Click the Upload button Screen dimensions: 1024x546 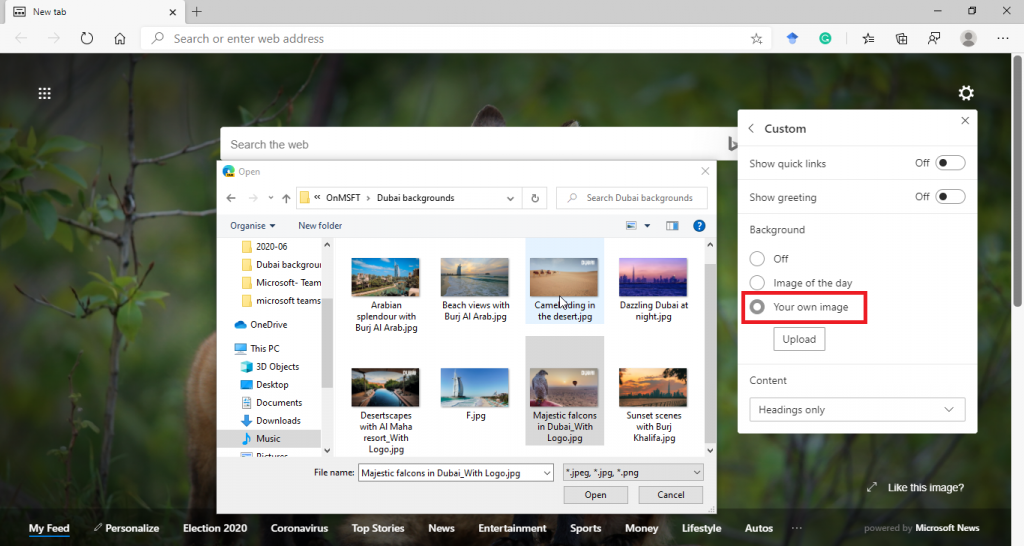[799, 339]
